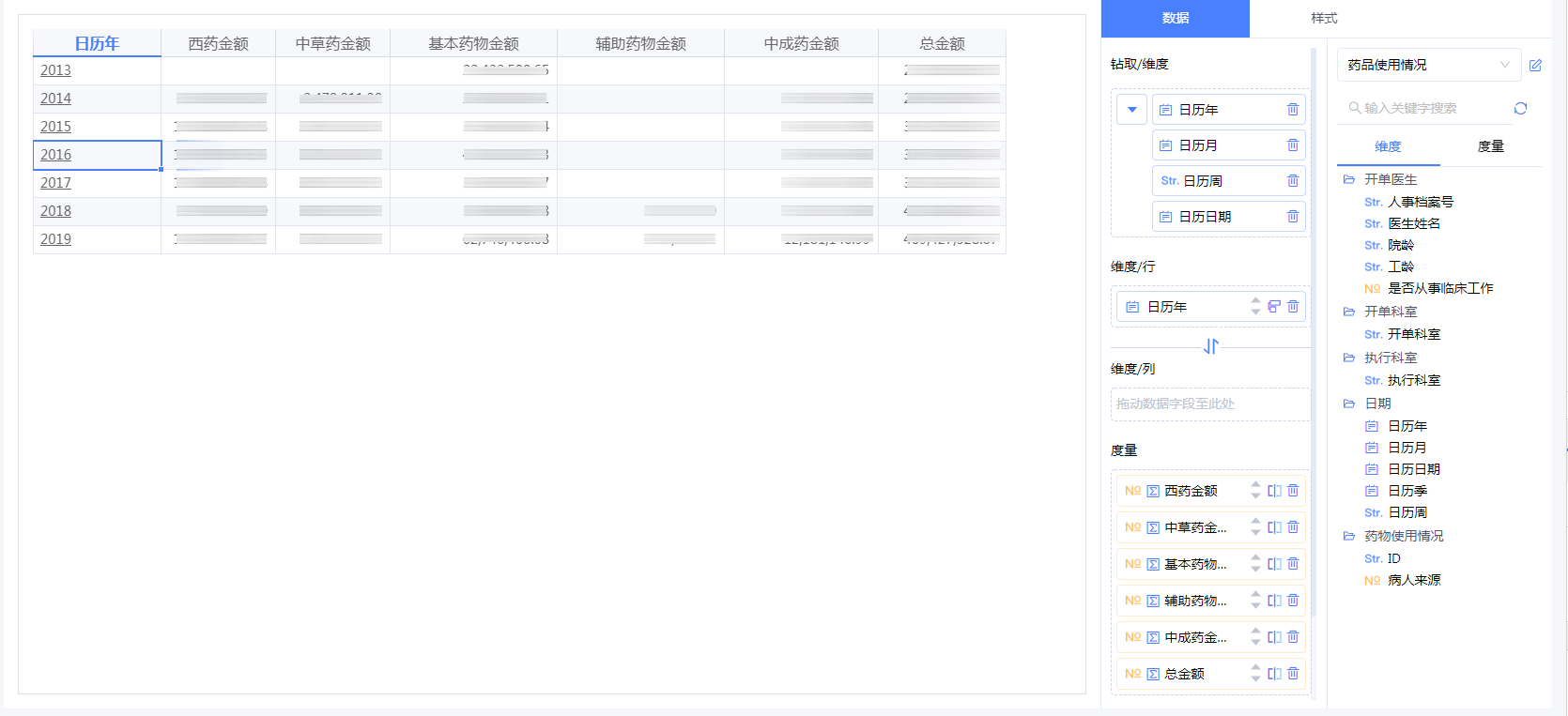This screenshot has height=716, width=1568.
Task: Select the 人事档案号 field in the tree
Action: pos(1421,202)
